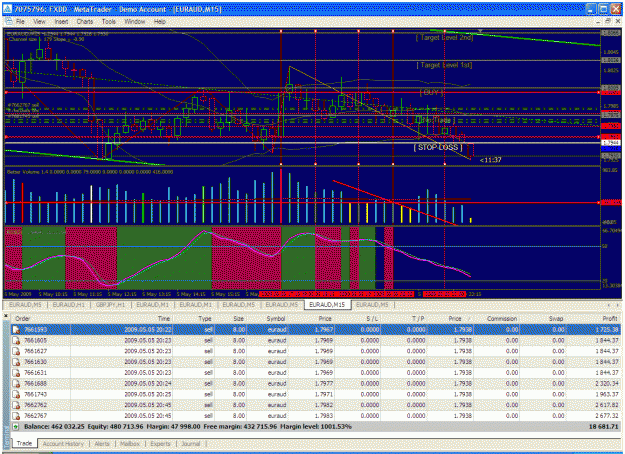Image resolution: width=625 pixels, height=454 pixels.
Task: Switch to the GBPJPY,H1 chart tab
Action: tap(110, 305)
